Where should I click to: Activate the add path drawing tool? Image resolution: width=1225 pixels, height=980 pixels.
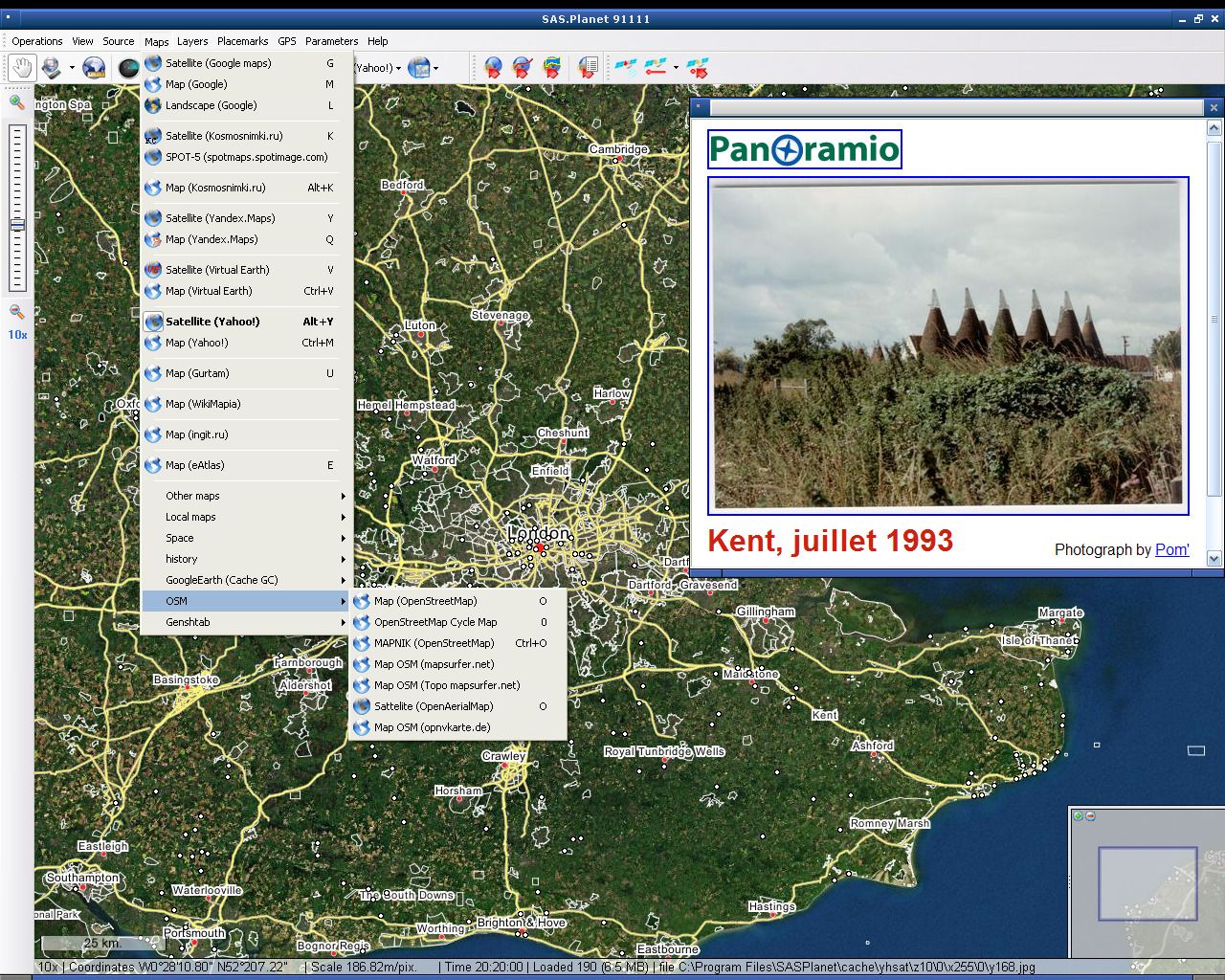522,68
